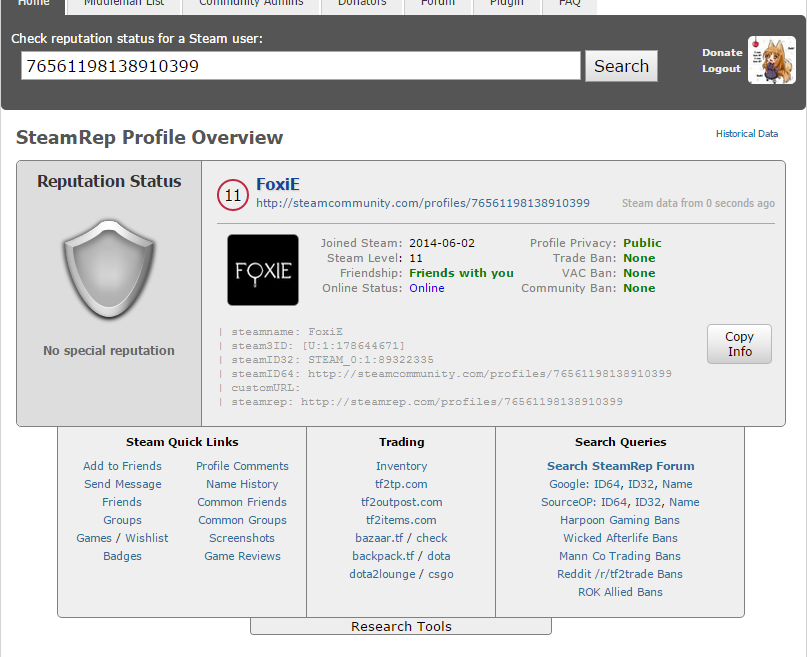Open the Groups quick link
This screenshot has width=807, height=657.
pyautogui.click(x=122, y=520)
